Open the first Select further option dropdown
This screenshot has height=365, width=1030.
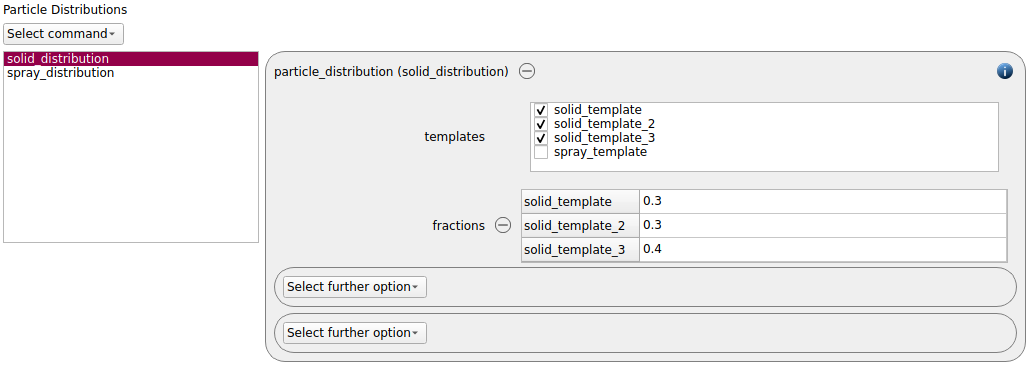(x=355, y=287)
